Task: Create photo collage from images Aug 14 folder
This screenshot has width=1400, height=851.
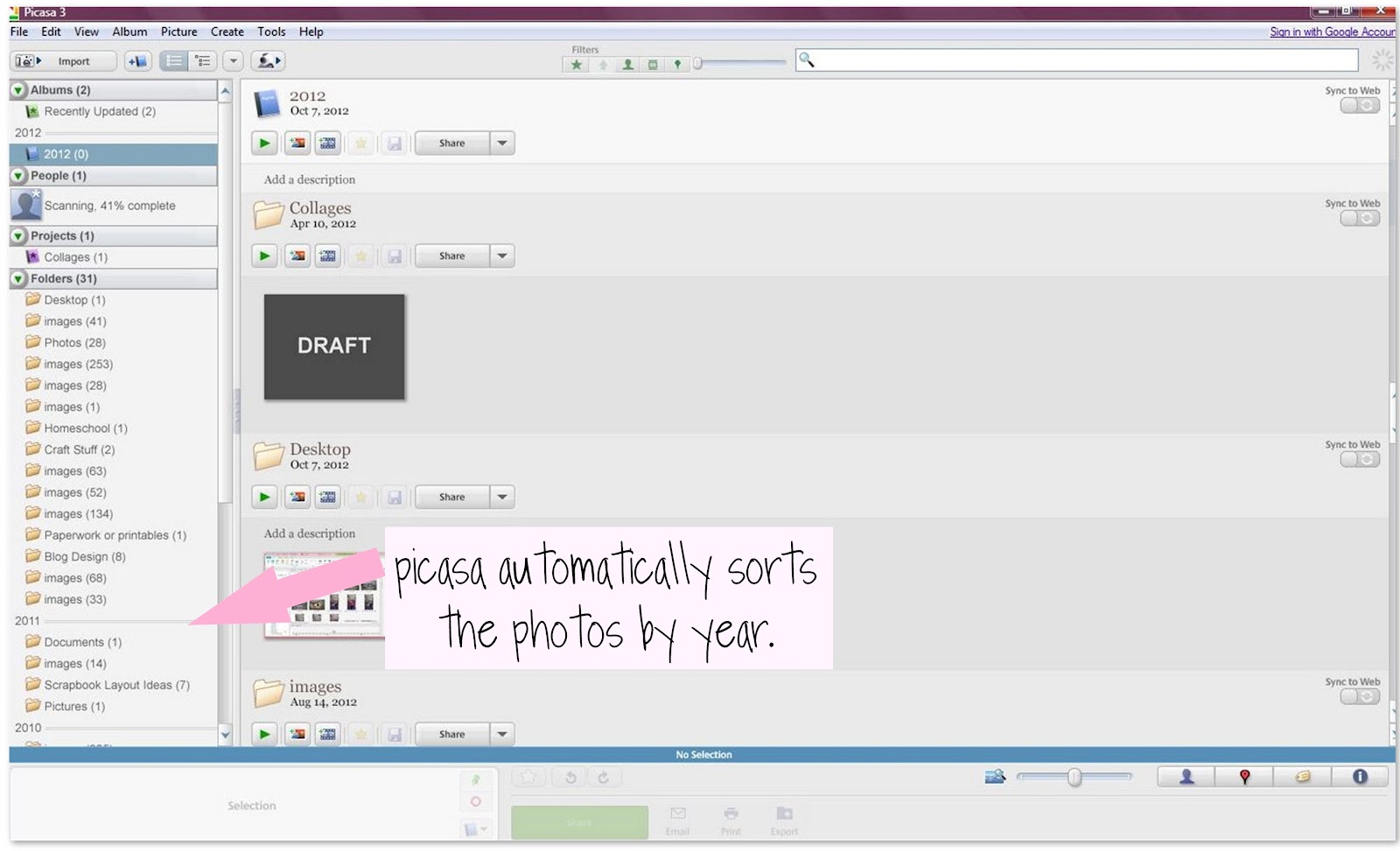Action: tap(297, 735)
